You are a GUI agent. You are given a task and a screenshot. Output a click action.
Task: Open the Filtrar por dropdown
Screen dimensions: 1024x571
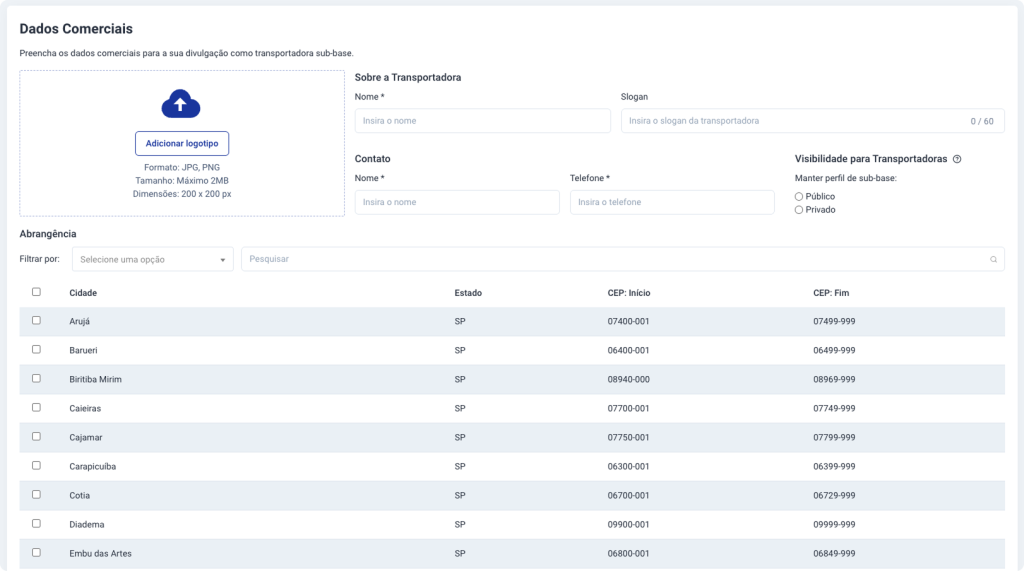[150, 259]
